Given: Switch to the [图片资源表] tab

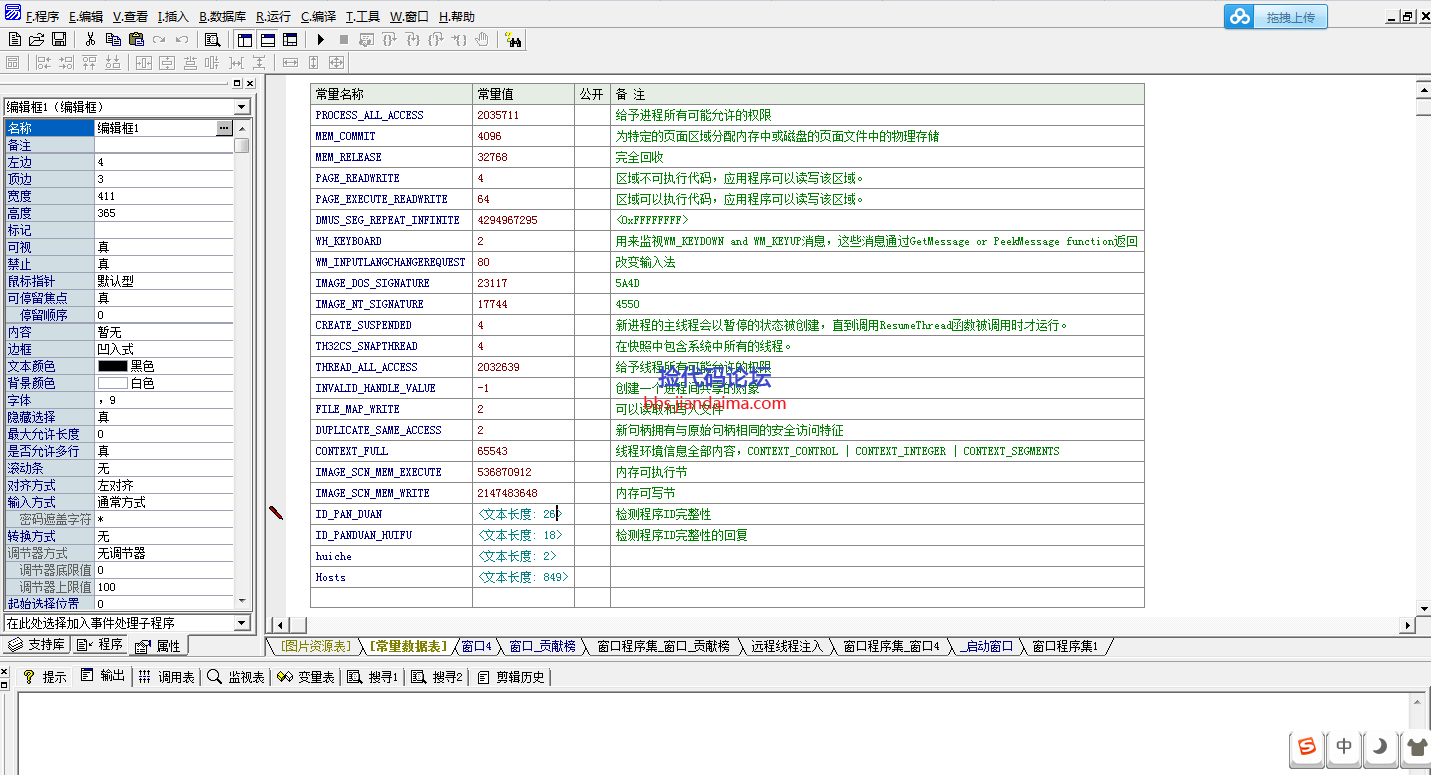Looking at the screenshot, I should pos(315,647).
